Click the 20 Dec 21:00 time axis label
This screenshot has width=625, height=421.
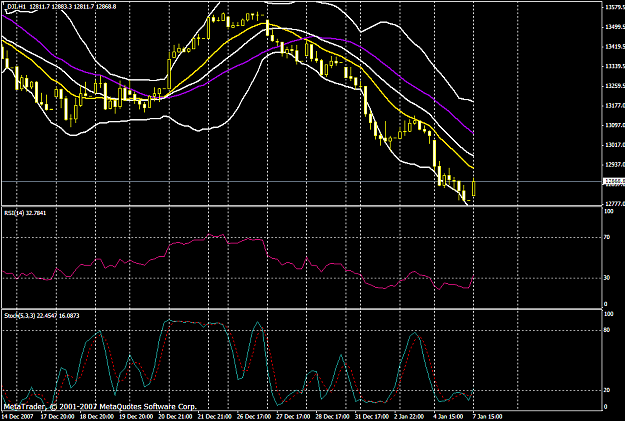pos(175,417)
